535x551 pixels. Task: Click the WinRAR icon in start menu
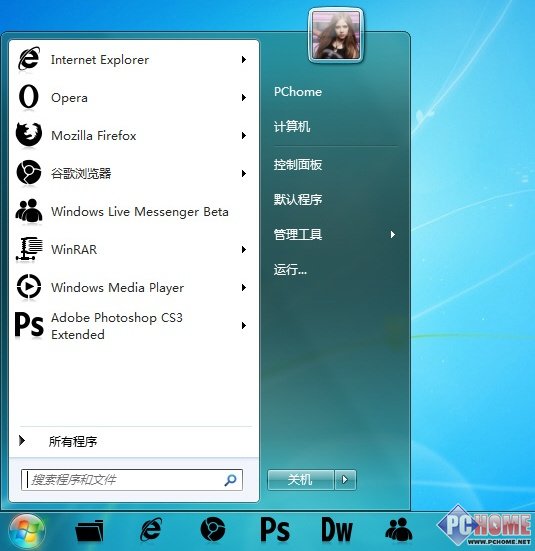29,249
